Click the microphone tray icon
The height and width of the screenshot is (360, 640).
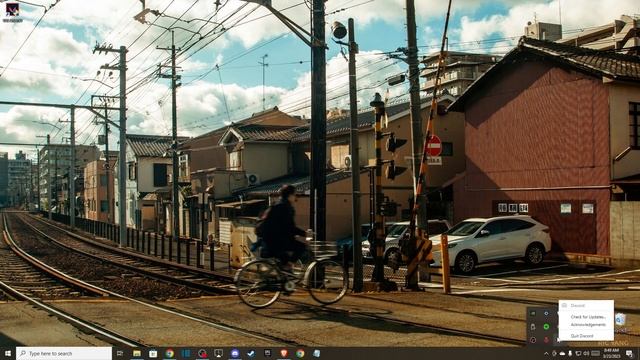tap(570, 353)
